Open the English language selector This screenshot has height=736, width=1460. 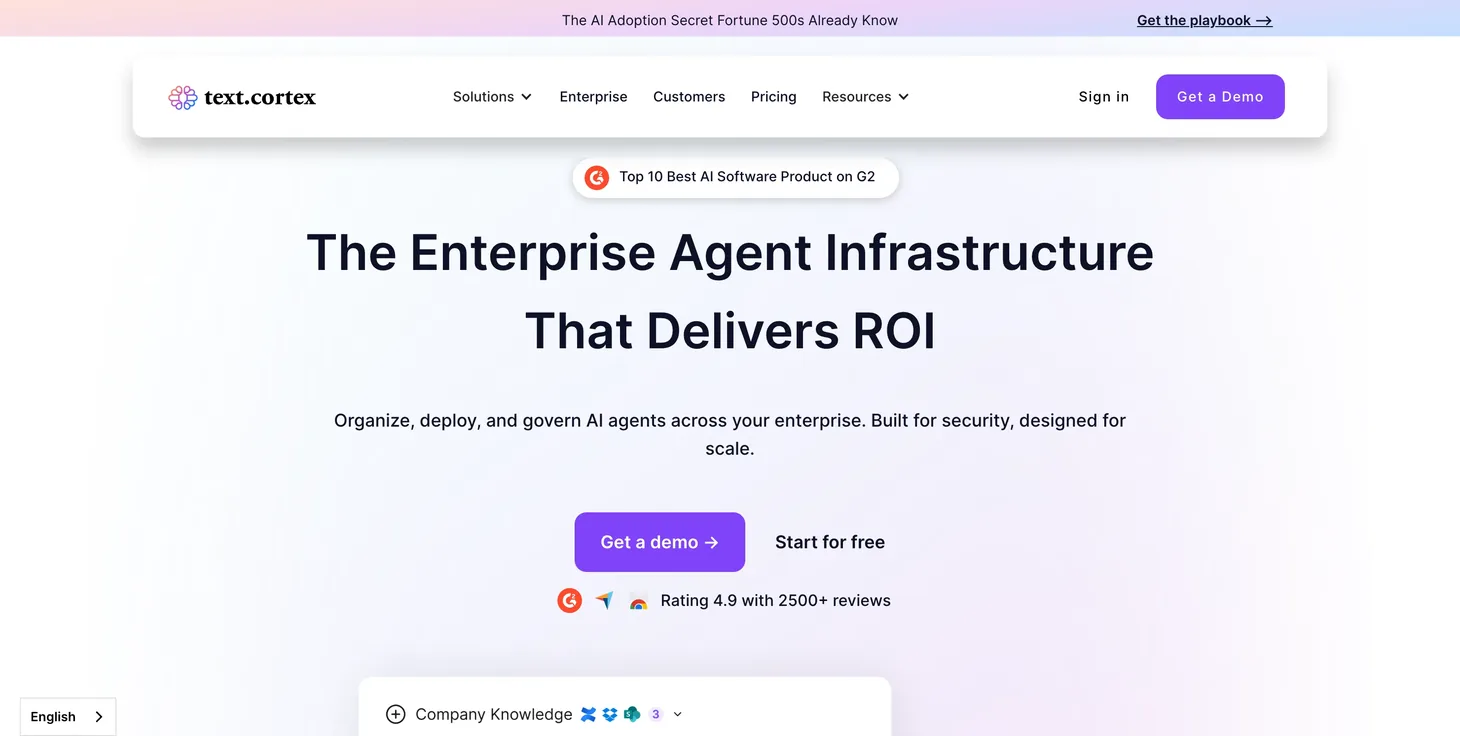point(68,716)
